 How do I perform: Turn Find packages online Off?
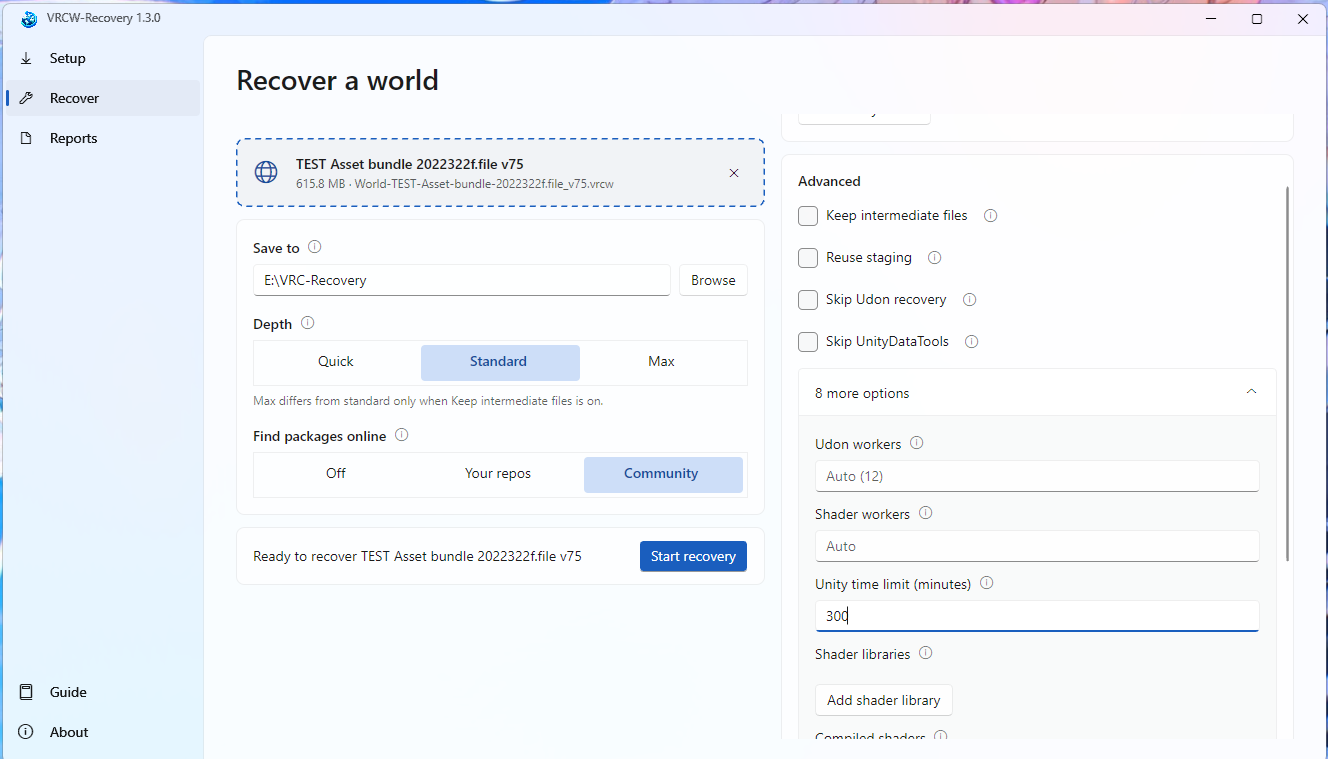click(336, 474)
